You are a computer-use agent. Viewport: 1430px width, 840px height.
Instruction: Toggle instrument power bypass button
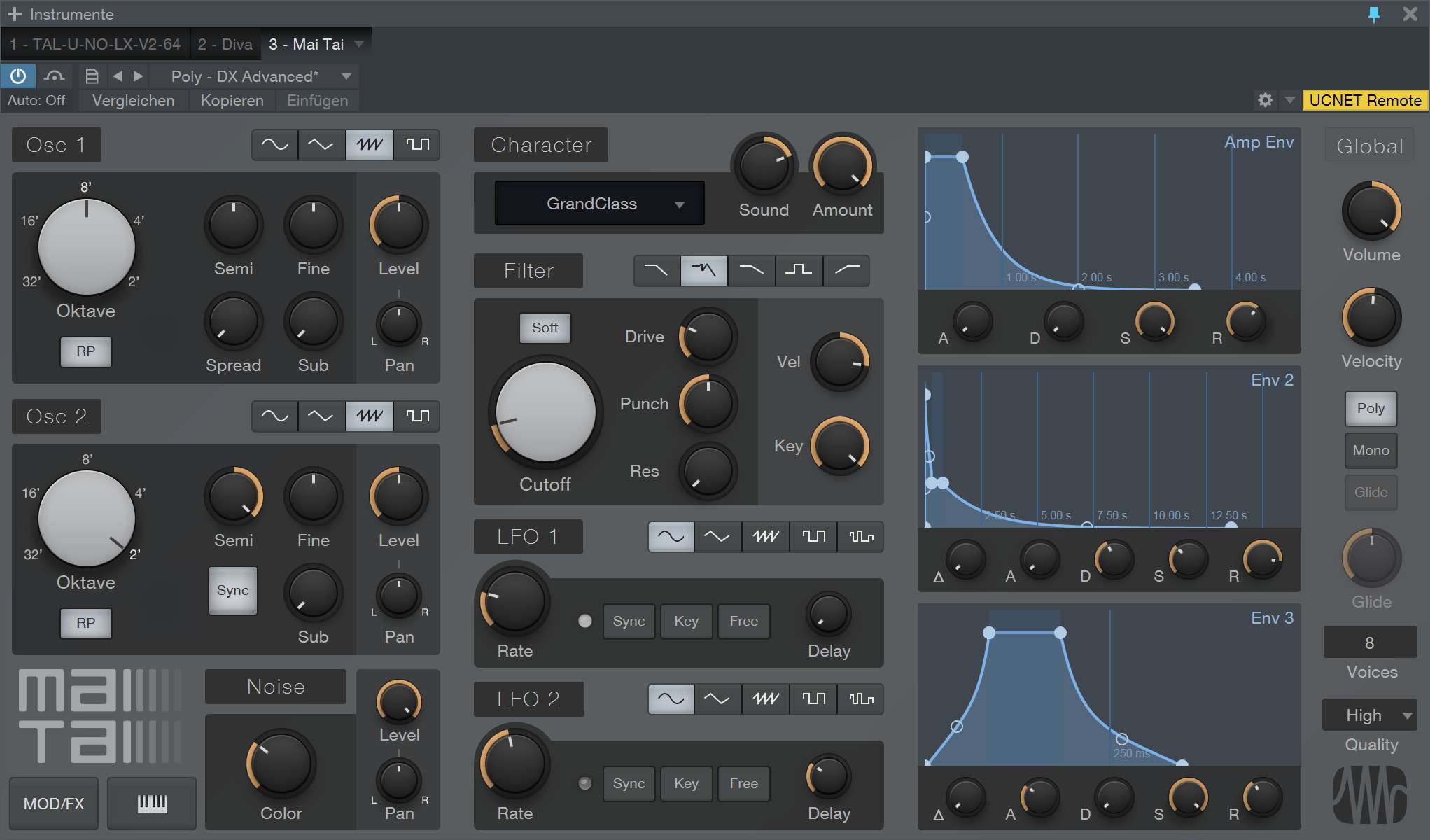pos(17,76)
